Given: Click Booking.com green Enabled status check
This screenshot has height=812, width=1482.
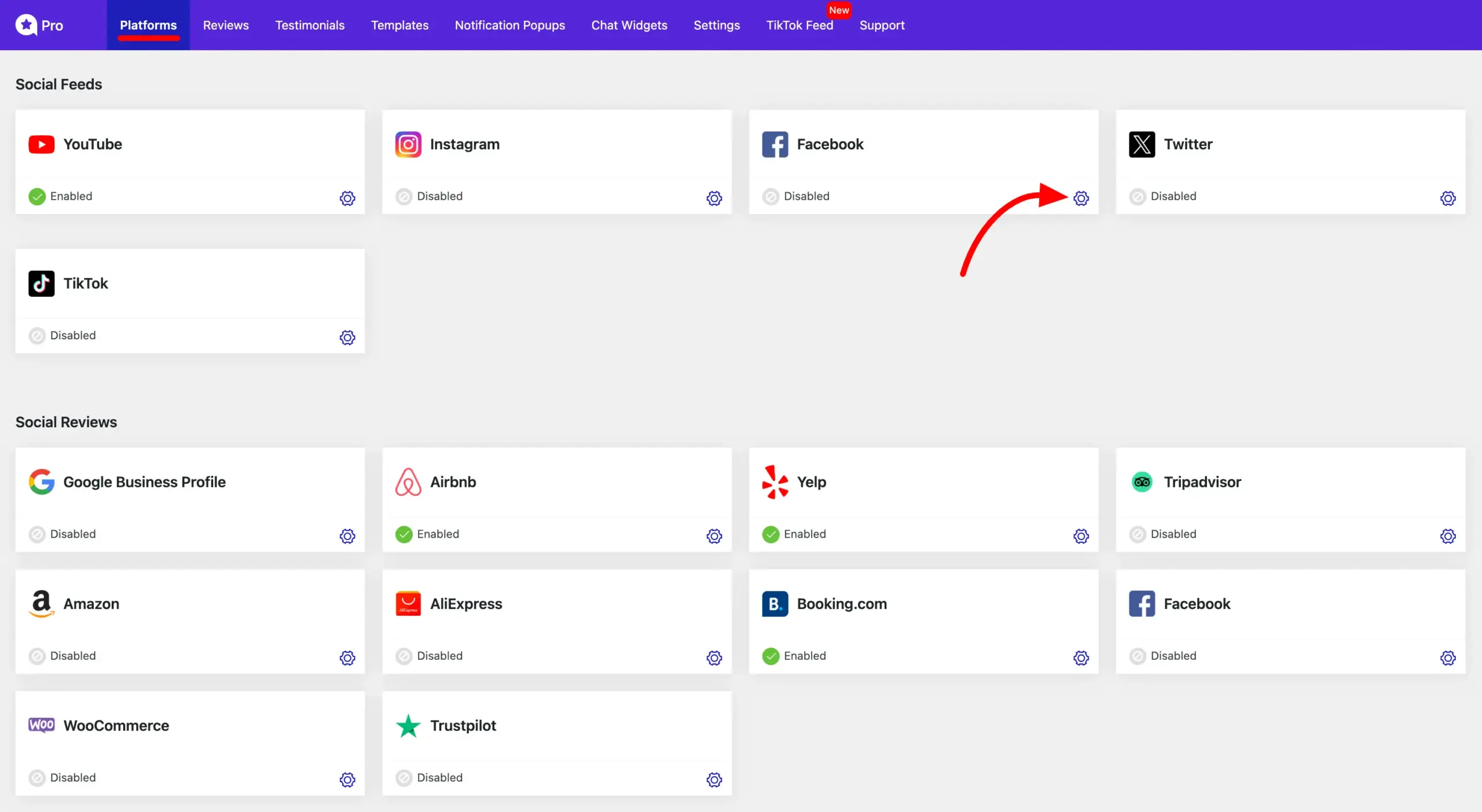Looking at the screenshot, I should (x=771, y=656).
